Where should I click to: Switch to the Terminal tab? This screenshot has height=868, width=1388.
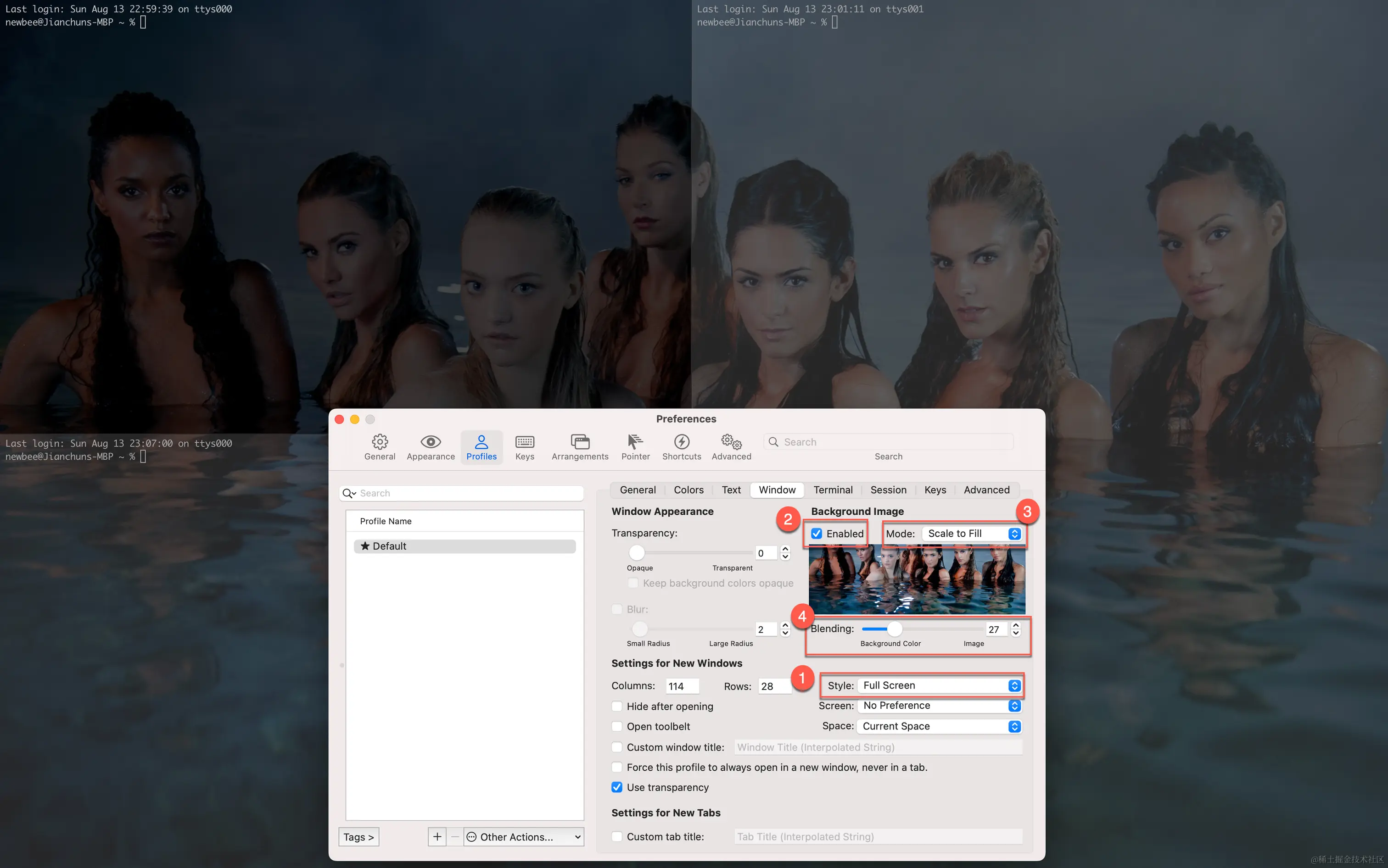click(832, 490)
